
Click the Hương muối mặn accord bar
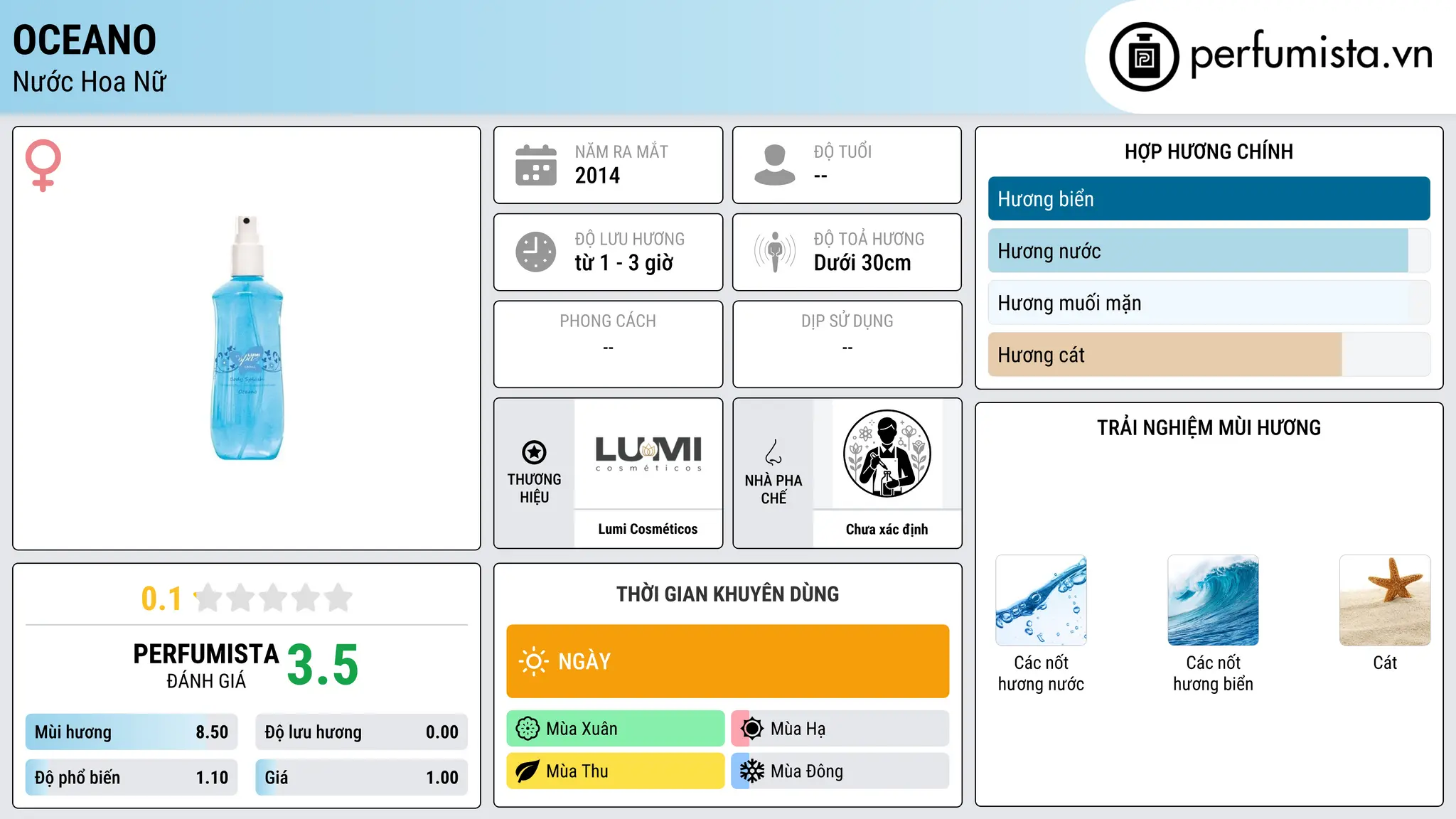click(1209, 303)
